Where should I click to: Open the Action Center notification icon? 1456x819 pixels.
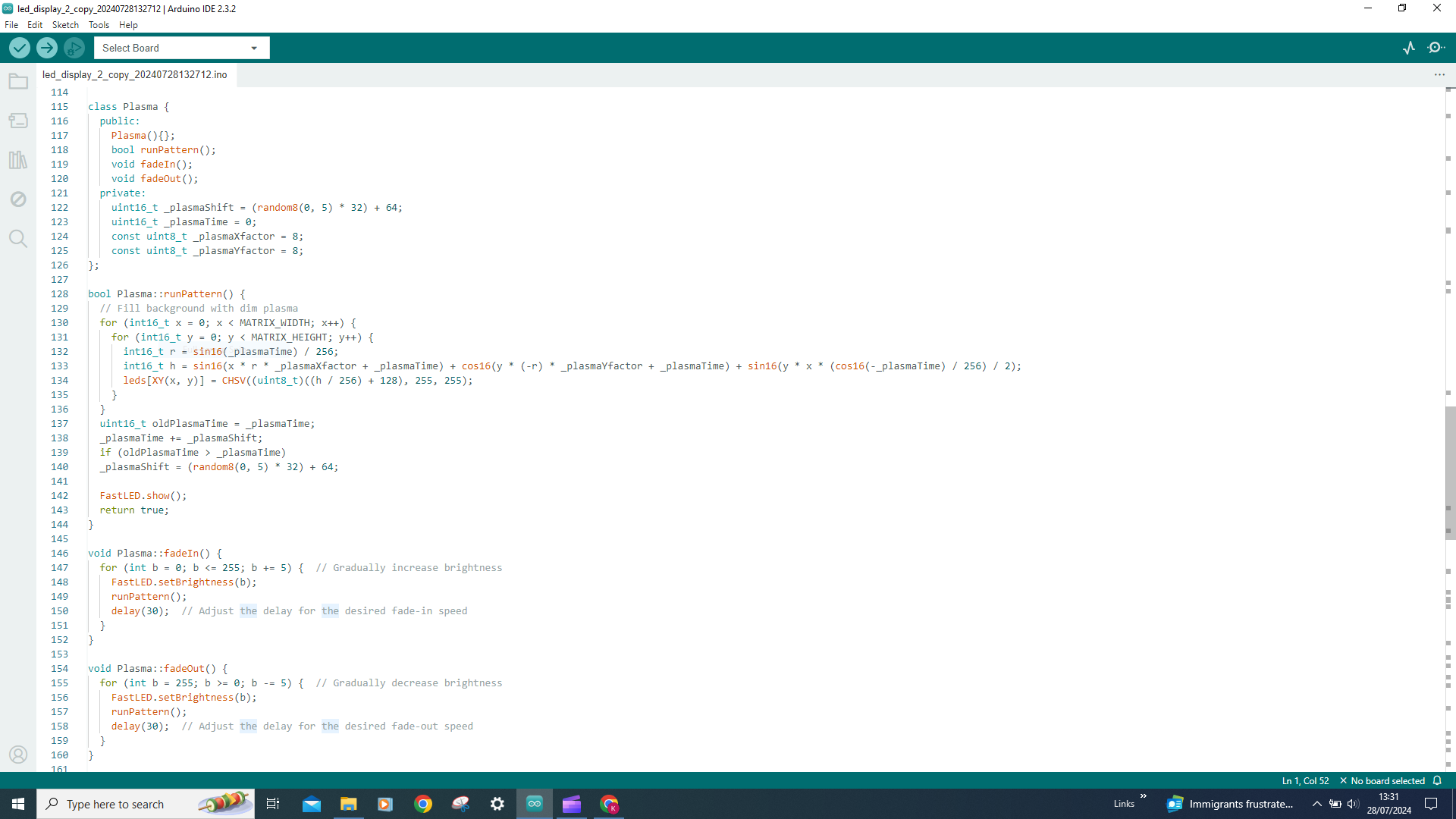tap(1431, 804)
